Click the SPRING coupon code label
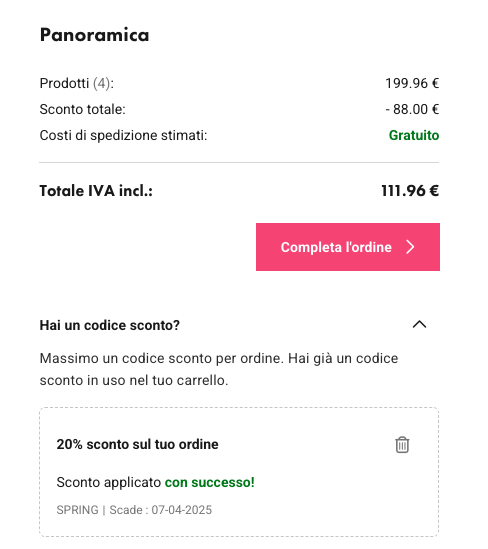 [77, 510]
